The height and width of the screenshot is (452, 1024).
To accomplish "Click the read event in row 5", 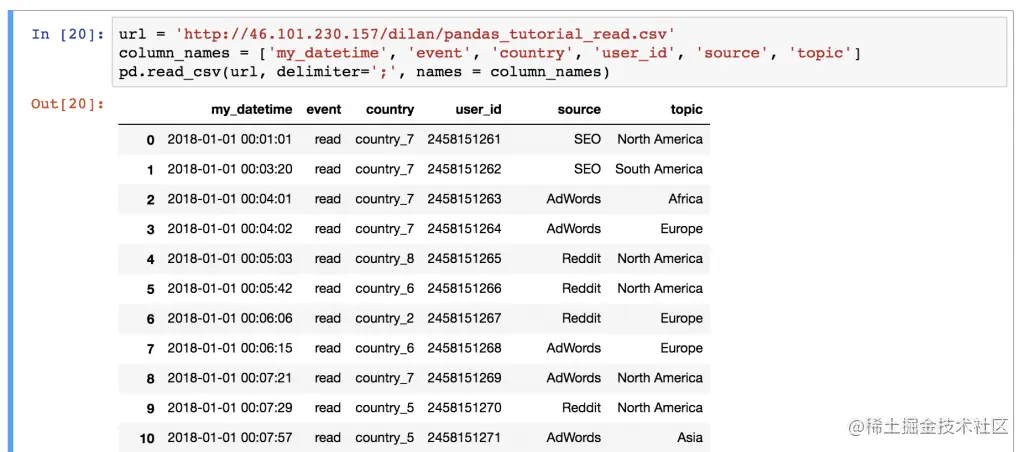I will tap(328, 289).
